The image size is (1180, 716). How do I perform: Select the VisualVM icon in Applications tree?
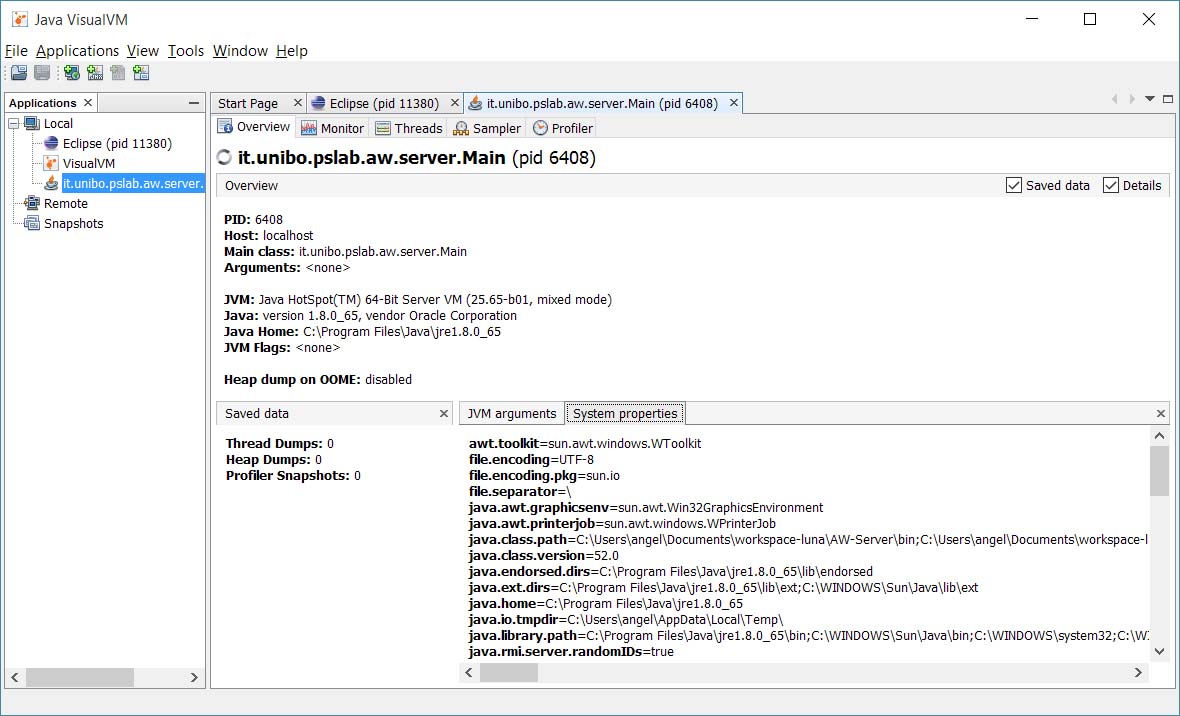[x=51, y=163]
